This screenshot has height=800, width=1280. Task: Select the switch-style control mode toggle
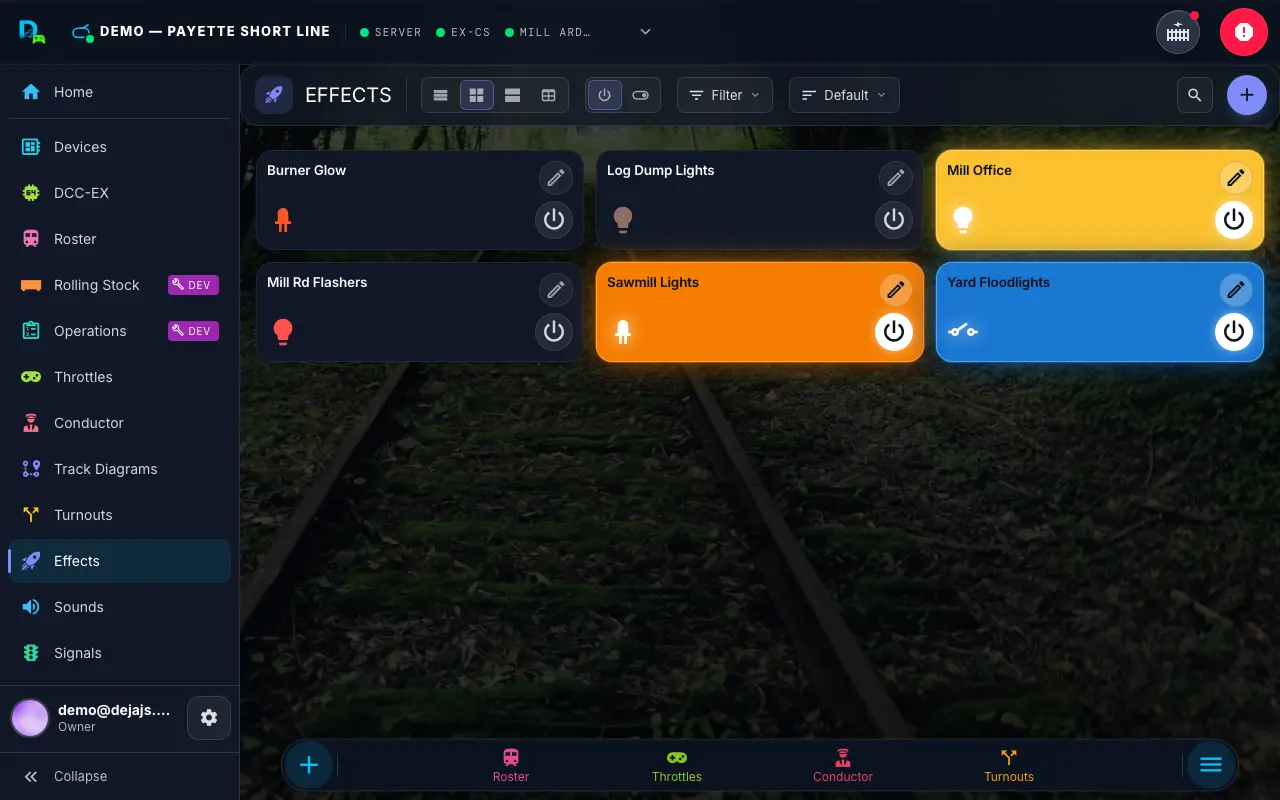pos(641,96)
